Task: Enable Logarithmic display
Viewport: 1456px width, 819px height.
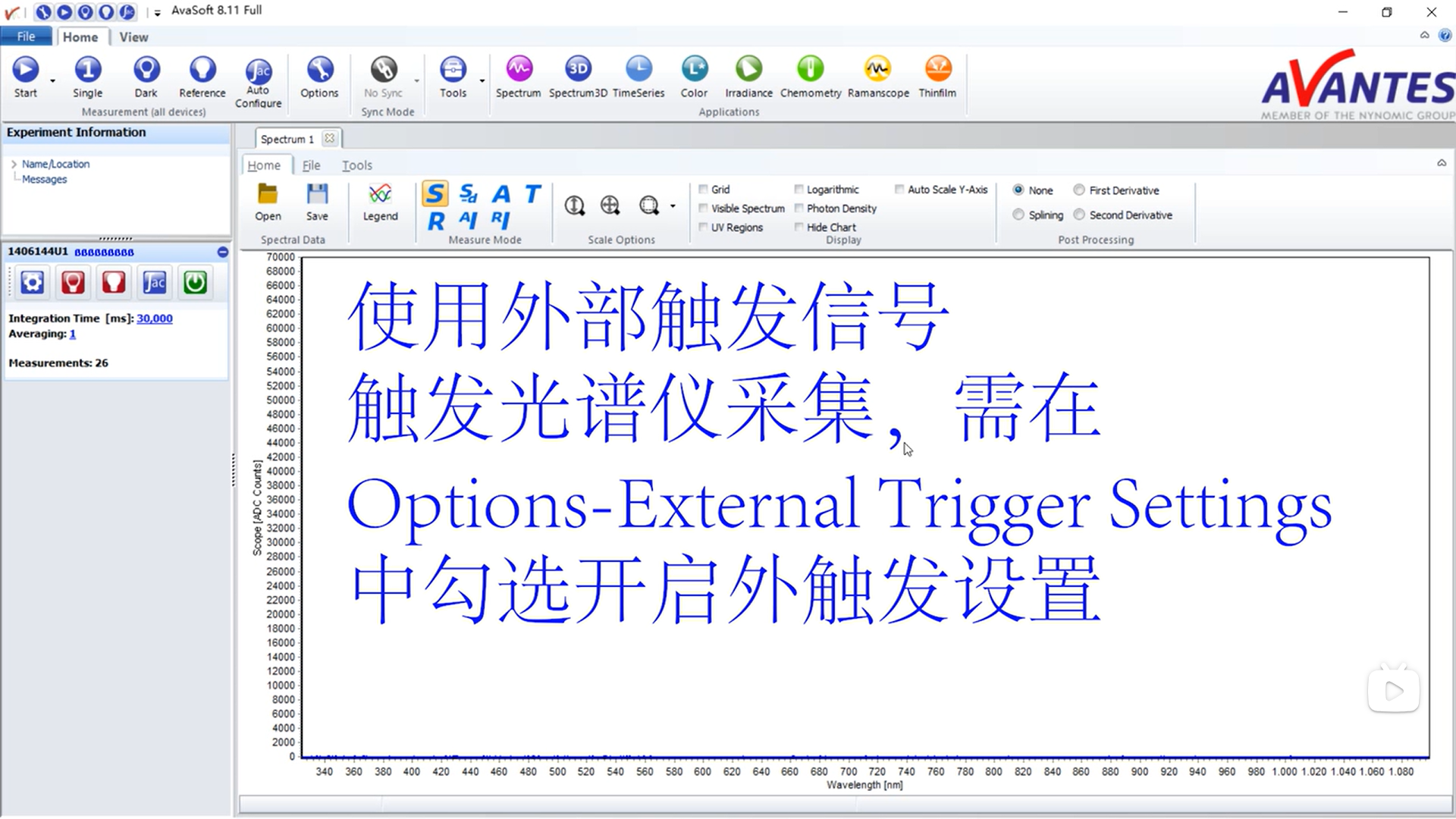Action: click(799, 189)
